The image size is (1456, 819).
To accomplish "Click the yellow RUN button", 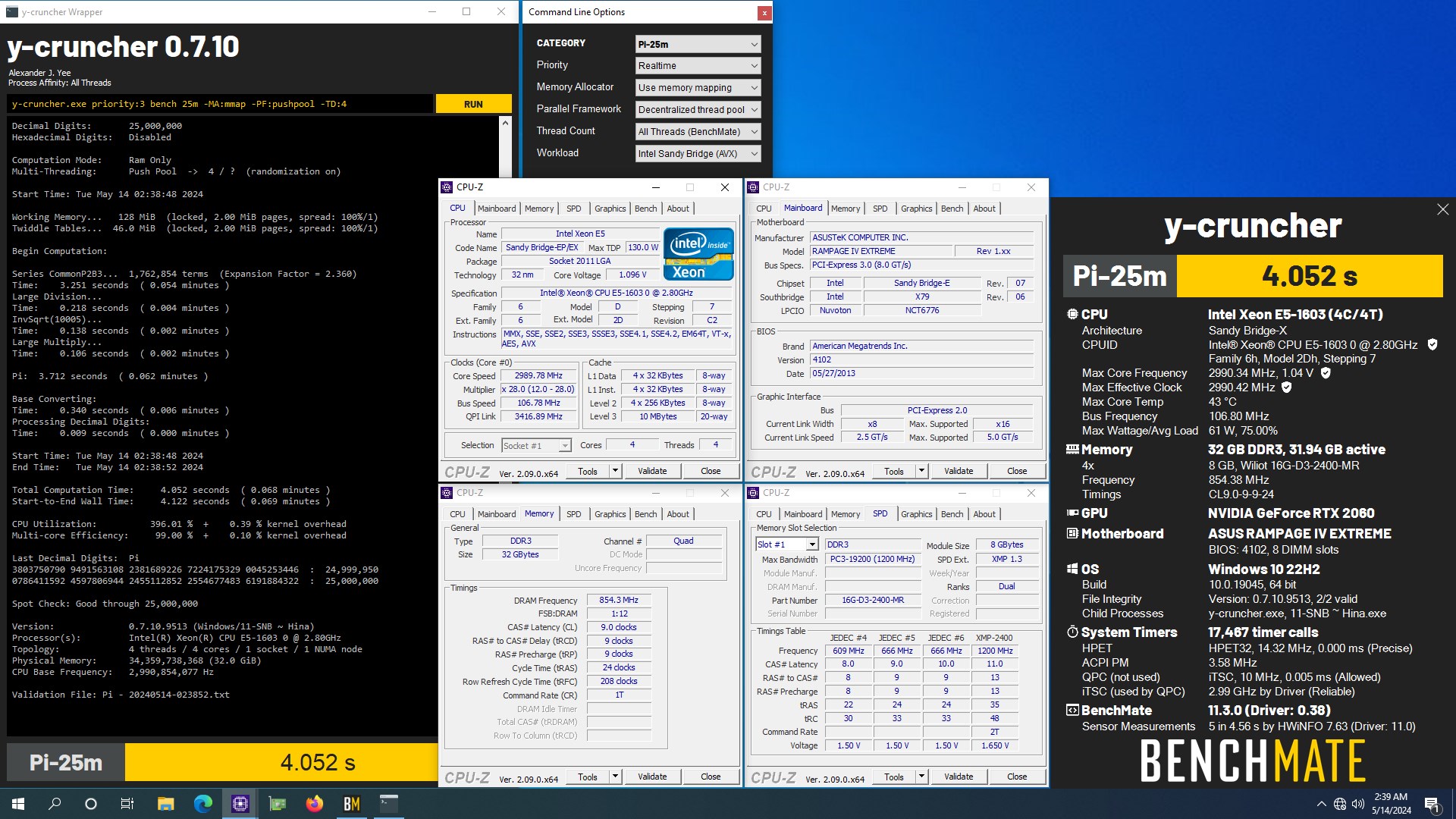I will (473, 104).
